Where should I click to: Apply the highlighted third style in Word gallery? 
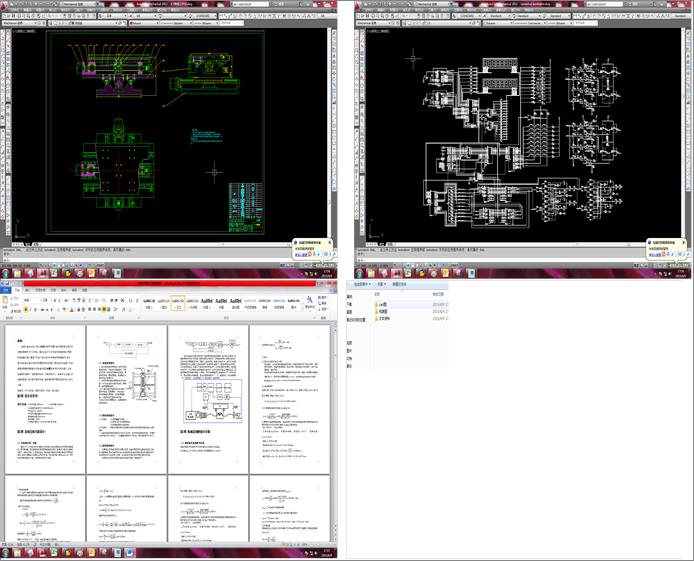point(178,303)
